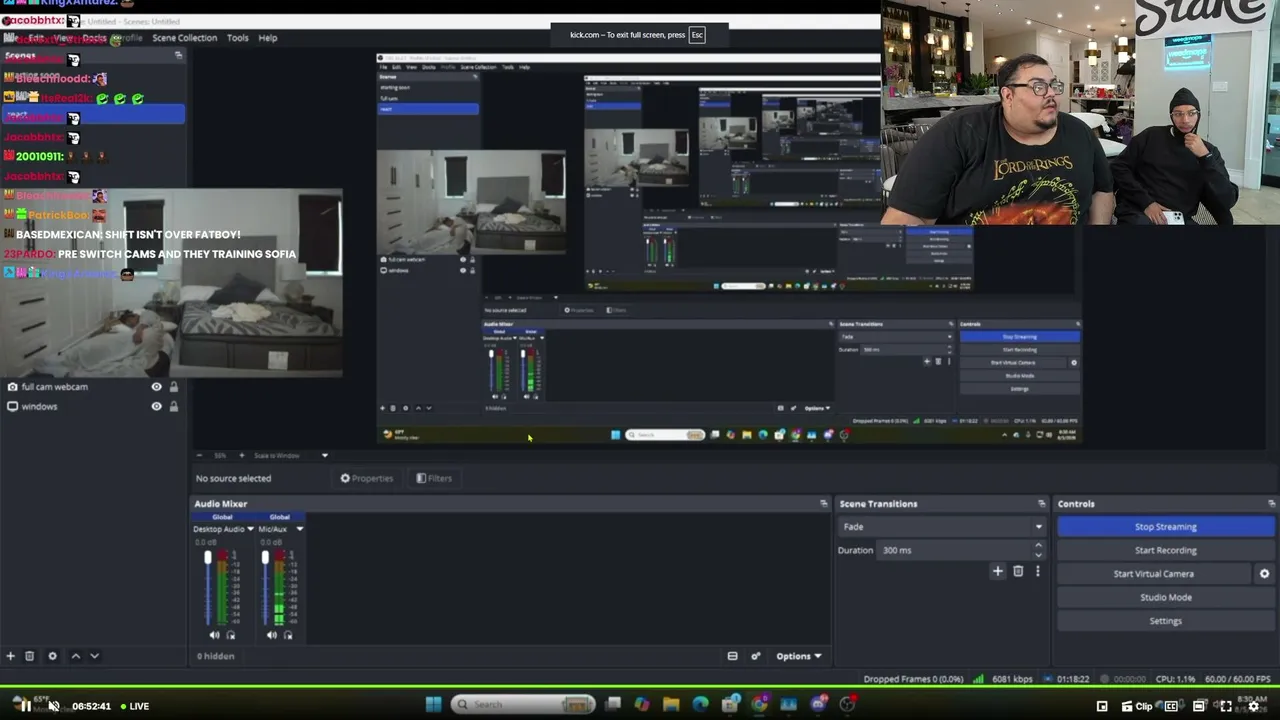Enter fullscreen in the video player
This screenshot has height=720, width=1280.
pyautogui.click(x=1226, y=706)
